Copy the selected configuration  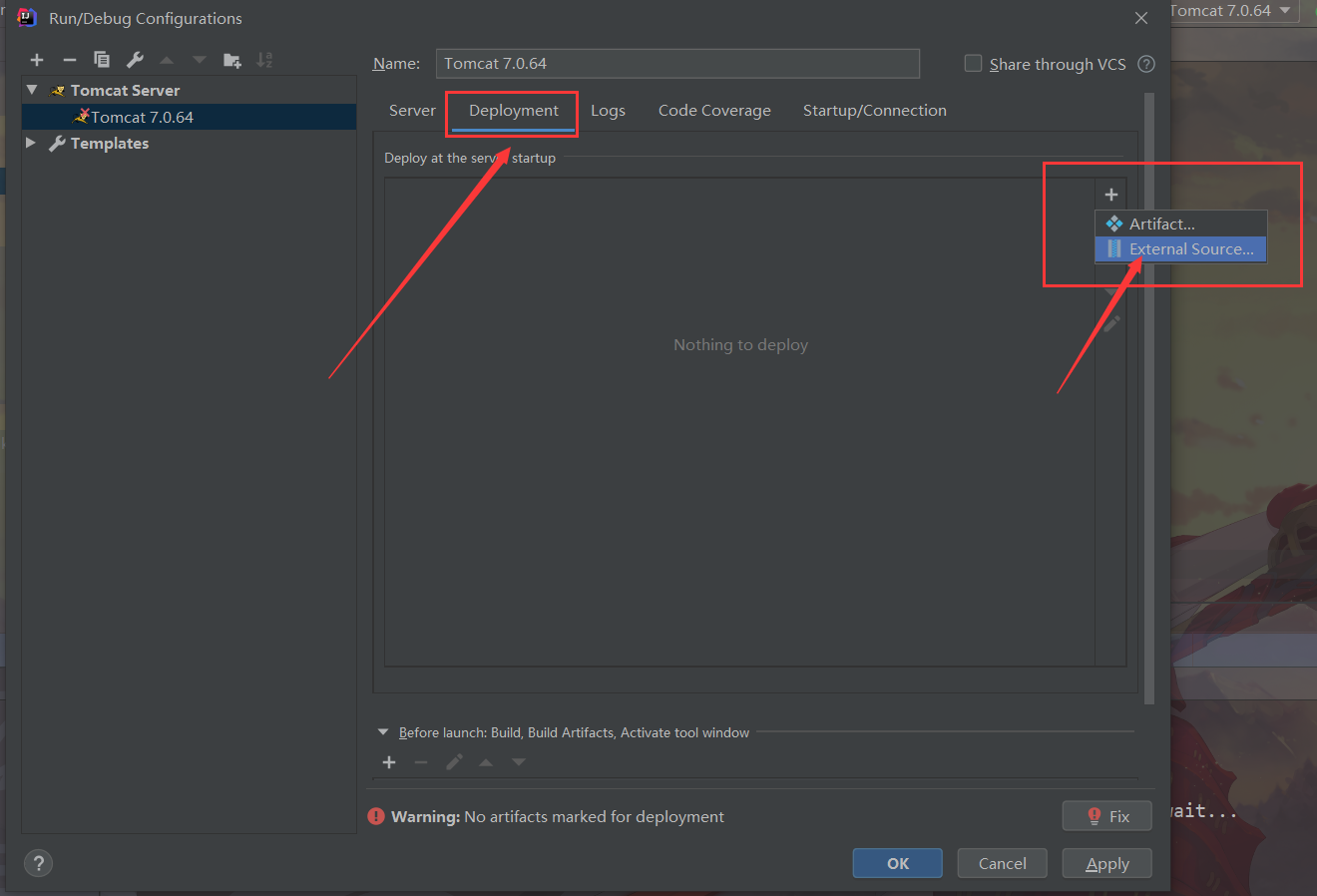[x=101, y=60]
